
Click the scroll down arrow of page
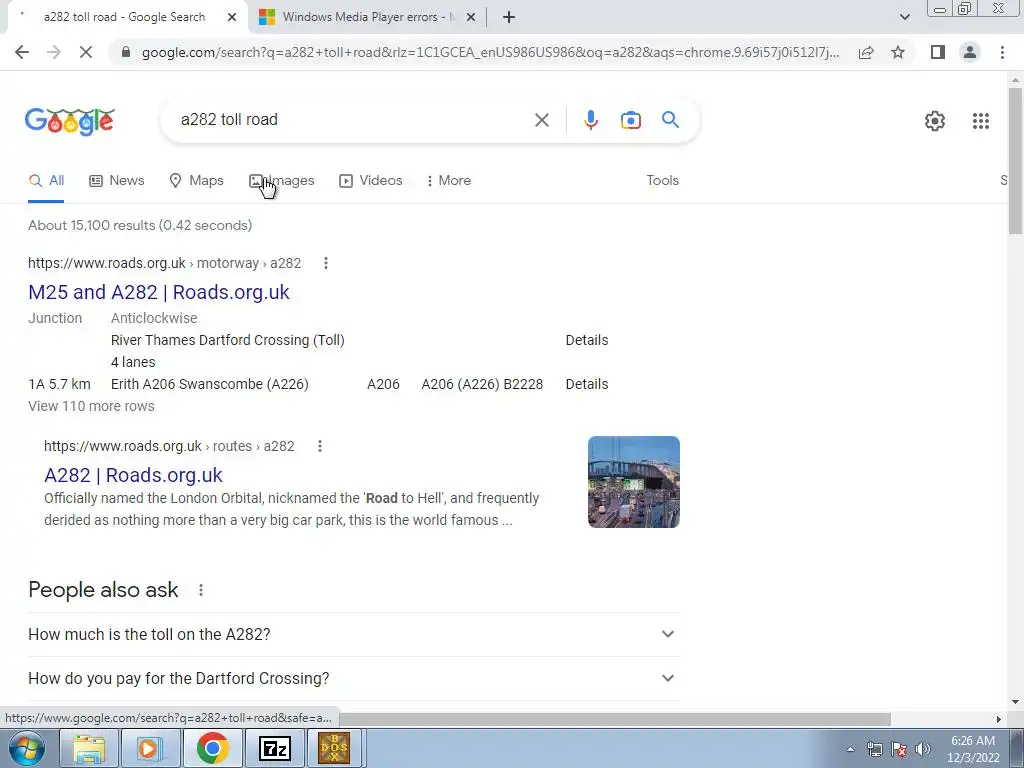(1015, 702)
